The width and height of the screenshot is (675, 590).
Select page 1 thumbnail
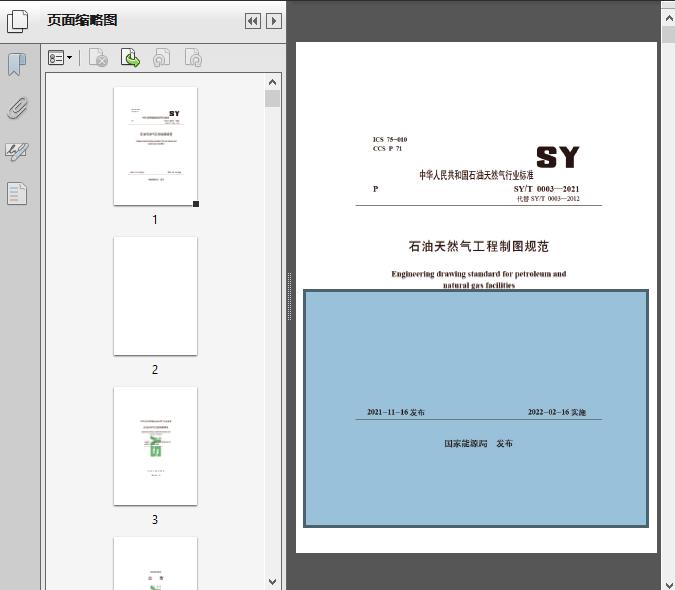click(155, 146)
